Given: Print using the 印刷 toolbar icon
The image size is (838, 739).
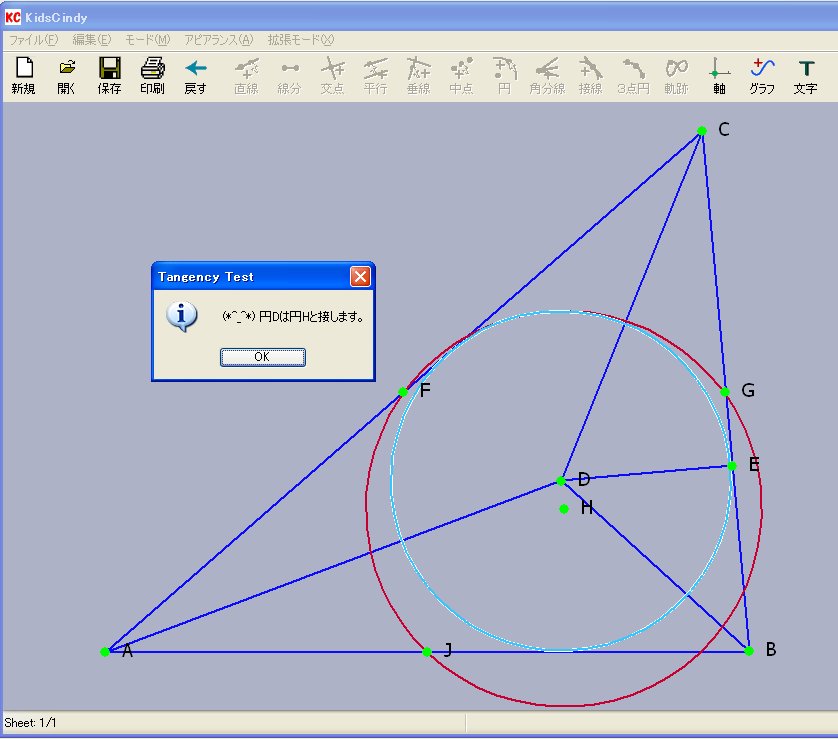Looking at the screenshot, I should point(152,76).
